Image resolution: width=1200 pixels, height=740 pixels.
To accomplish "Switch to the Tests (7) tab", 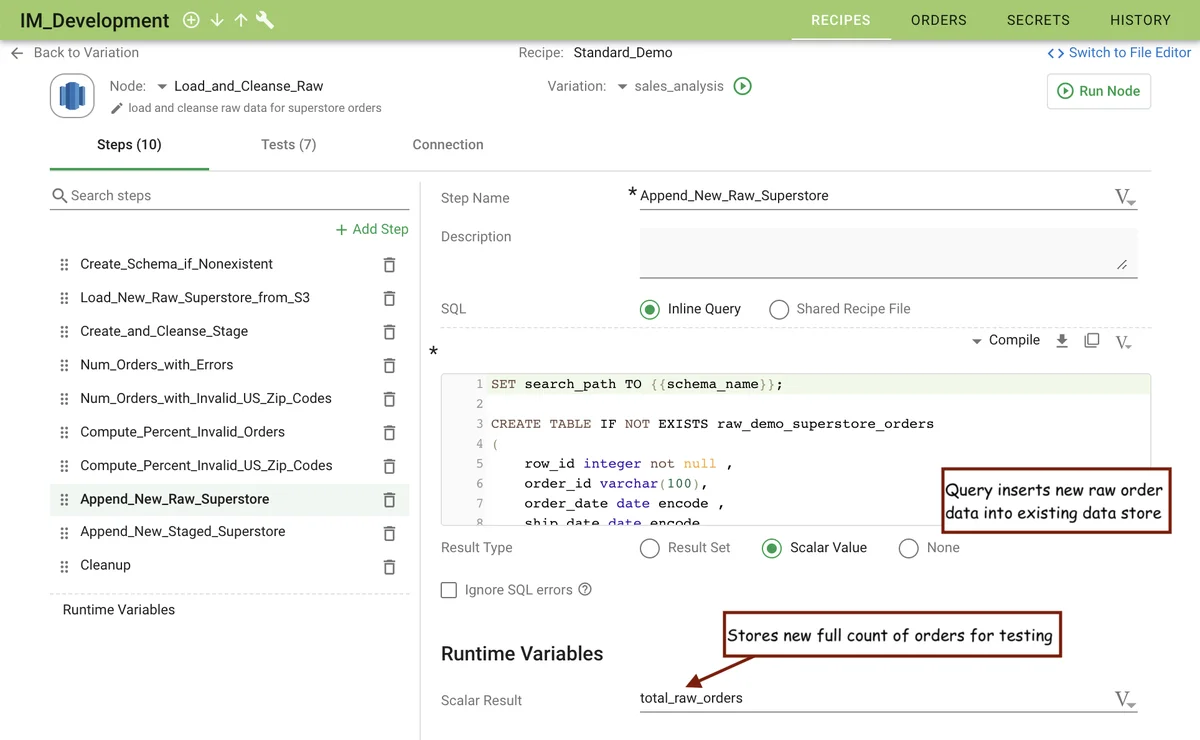I will click(x=288, y=145).
